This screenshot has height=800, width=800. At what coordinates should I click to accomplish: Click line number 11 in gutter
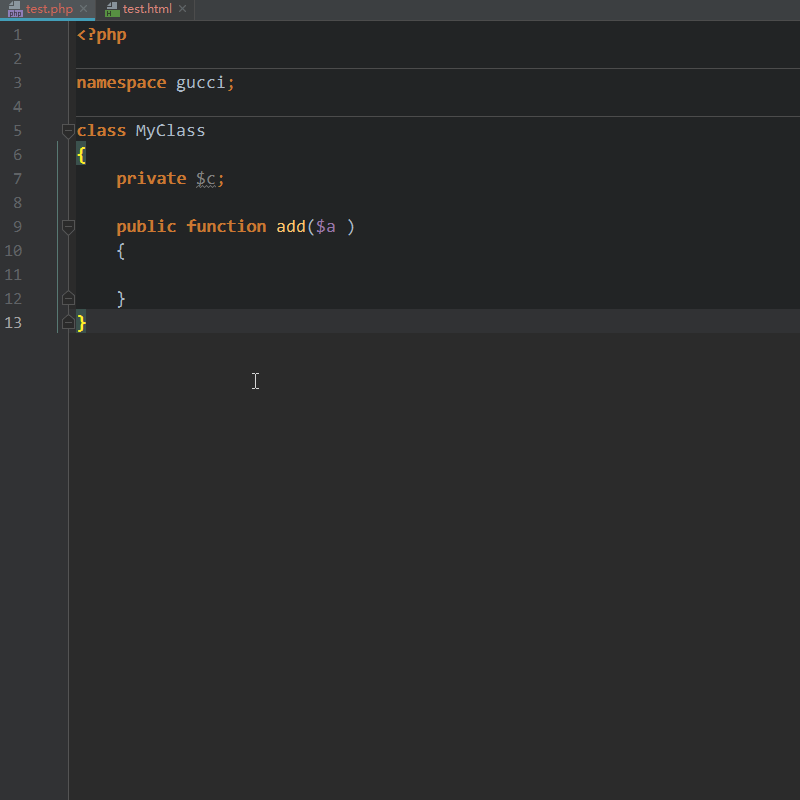pyautogui.click(x=13, y=274)
